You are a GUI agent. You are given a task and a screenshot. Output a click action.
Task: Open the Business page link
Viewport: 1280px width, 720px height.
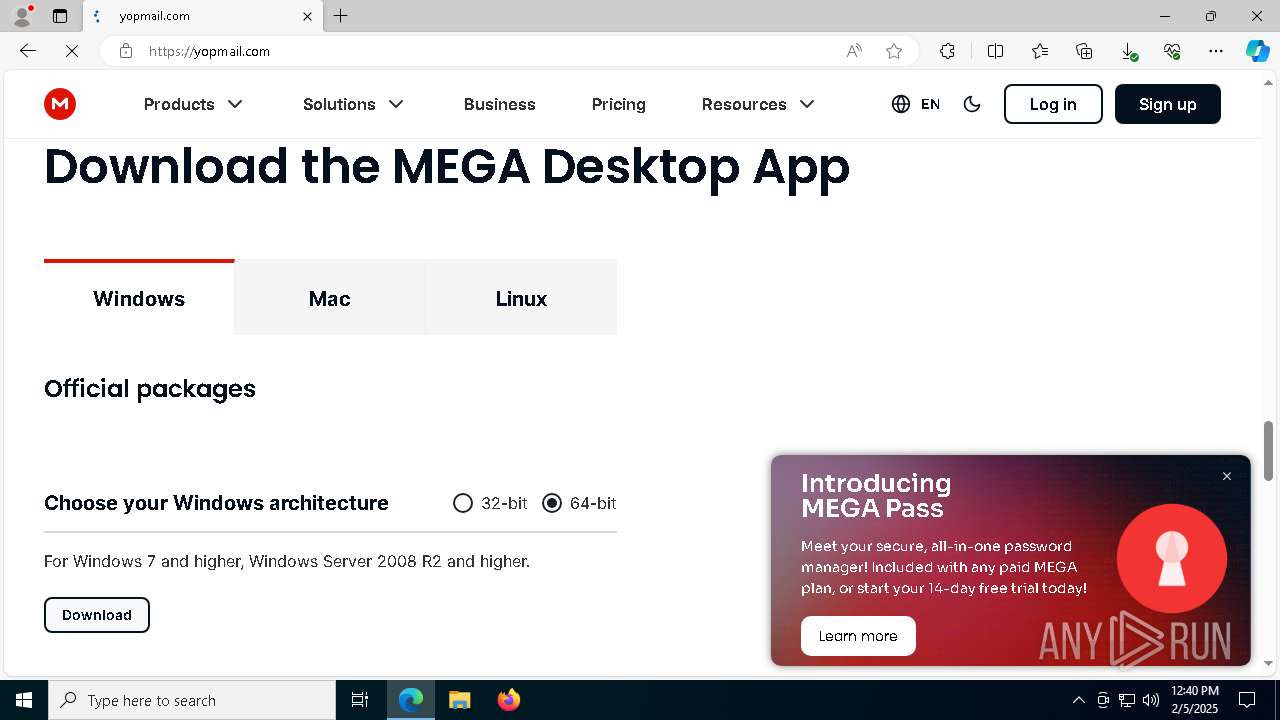pyautogui.click(x=500, y=104)
